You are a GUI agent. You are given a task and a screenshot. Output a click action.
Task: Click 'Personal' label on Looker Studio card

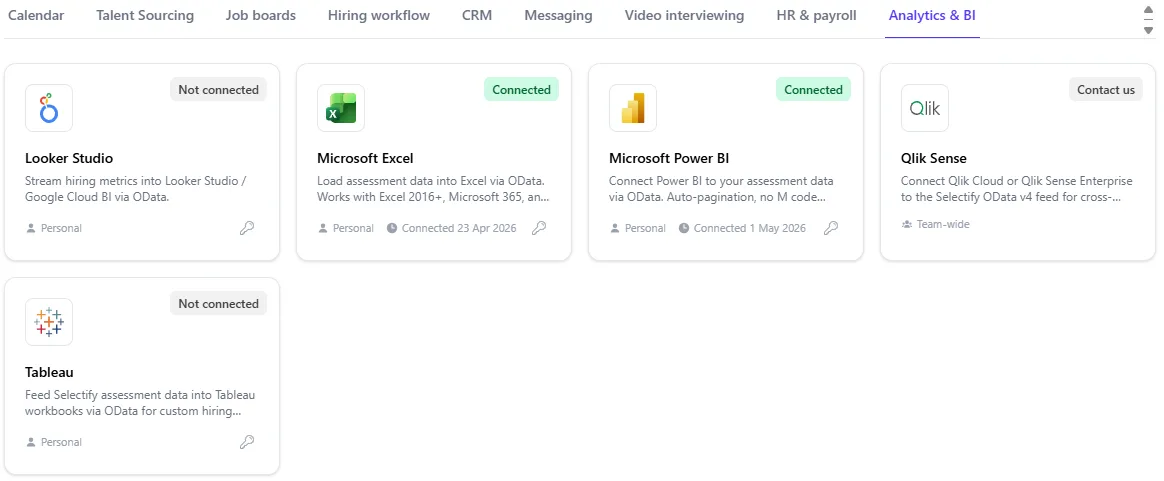tap(62, 228)
